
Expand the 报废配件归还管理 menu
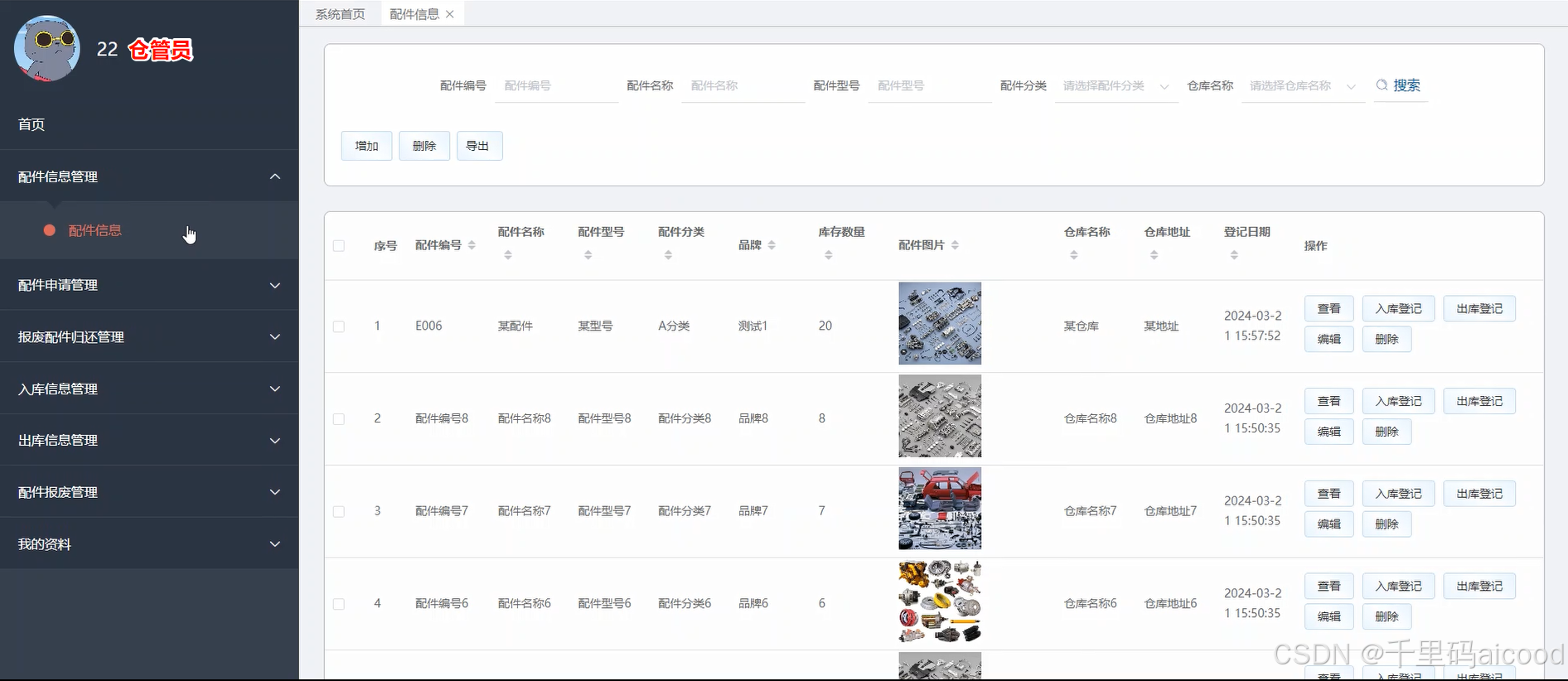coord(149,337)
